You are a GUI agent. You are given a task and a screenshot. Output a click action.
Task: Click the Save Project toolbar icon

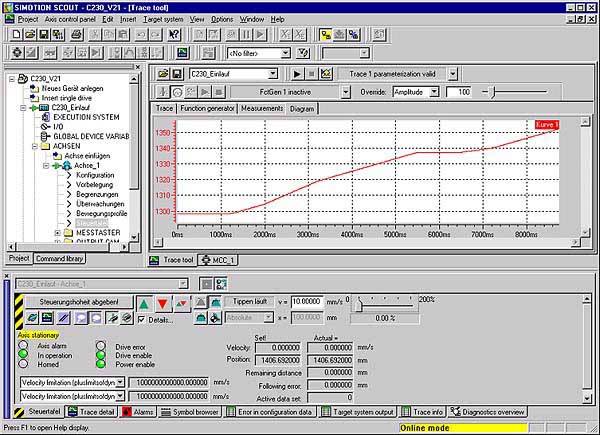[x=43, y=34]
